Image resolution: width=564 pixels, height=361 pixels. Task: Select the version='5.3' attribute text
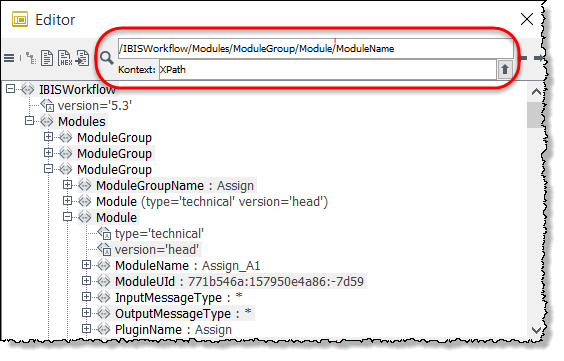pyautogui.click(x=95, y=106)
